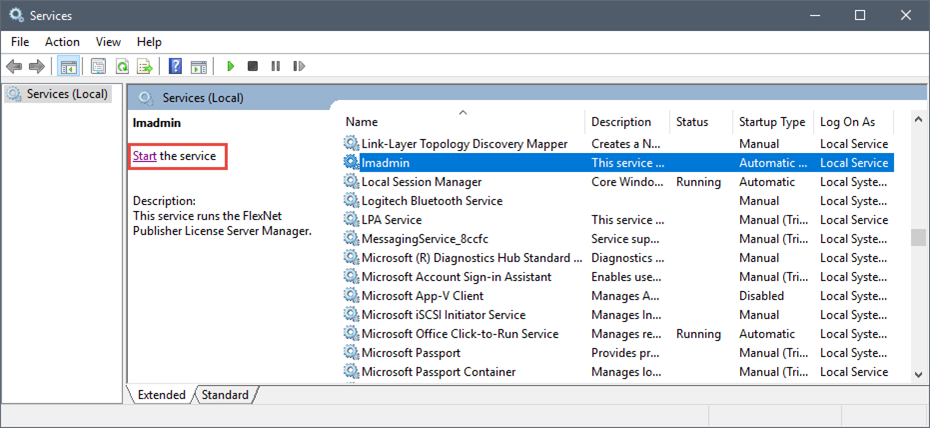Click gear icon for LPA Service
Image resolution: width=930 pixels, height=428 pixels.
[x=352, y=219]
